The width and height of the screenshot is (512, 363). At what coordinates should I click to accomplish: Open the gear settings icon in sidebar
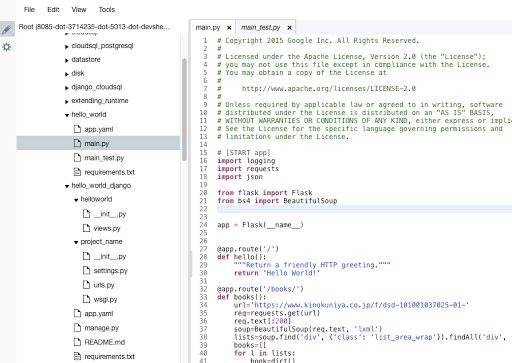[x=7, y=47]
